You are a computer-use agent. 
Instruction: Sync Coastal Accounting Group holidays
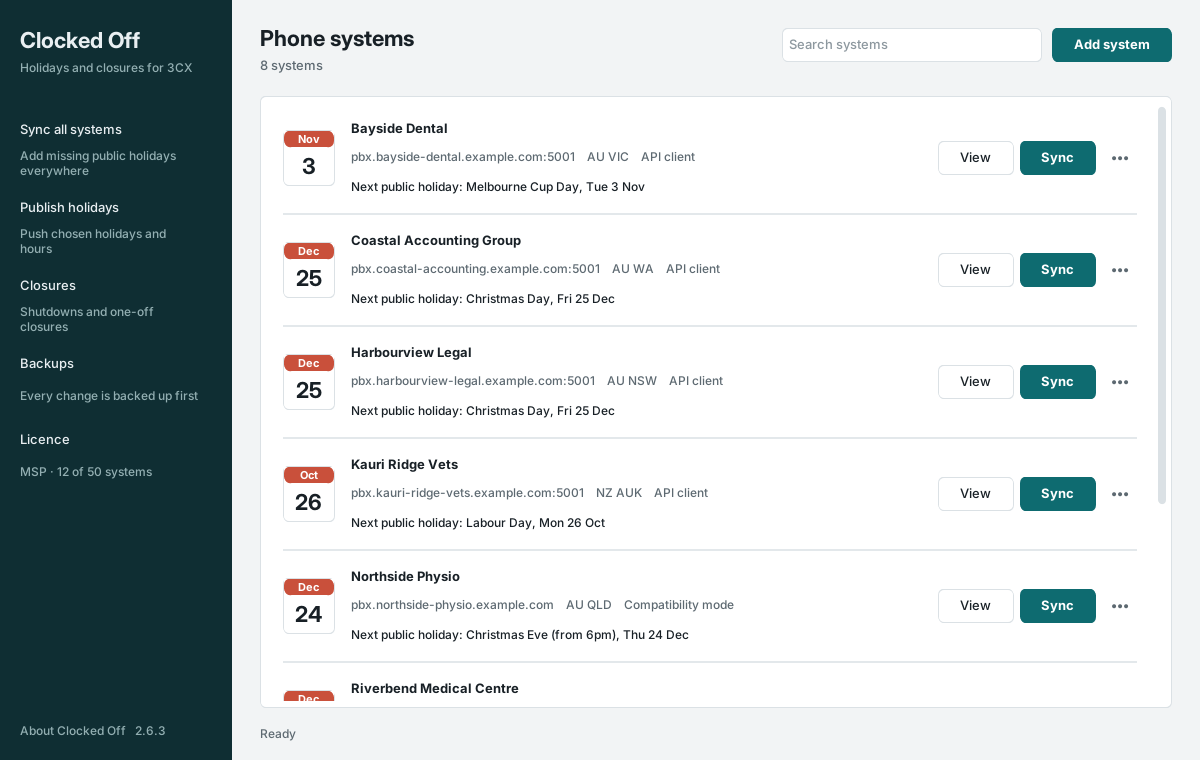[x=1057, y=270]
